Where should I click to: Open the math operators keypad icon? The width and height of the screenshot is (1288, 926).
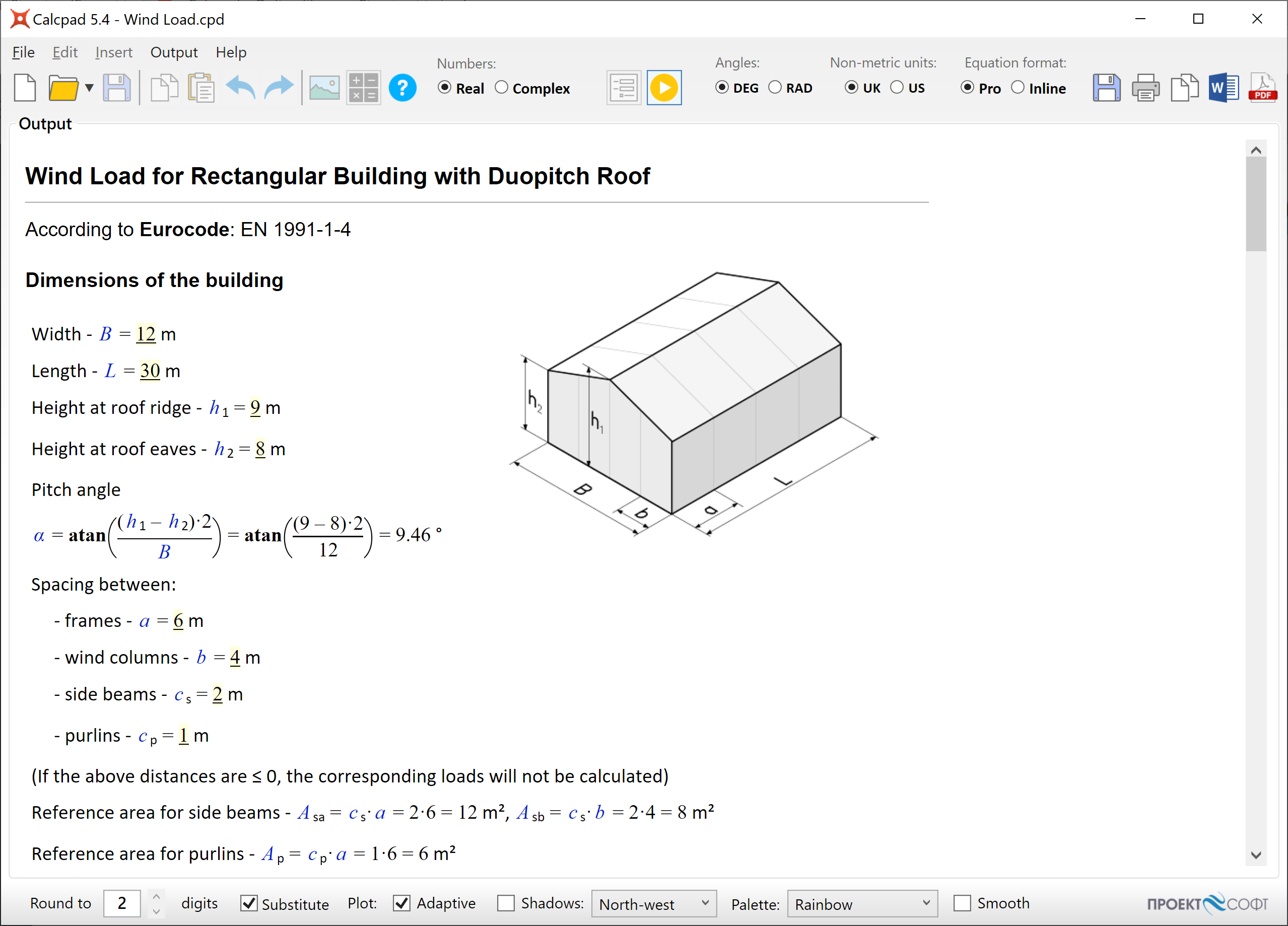pyautogui.click(x=364, y=88)
